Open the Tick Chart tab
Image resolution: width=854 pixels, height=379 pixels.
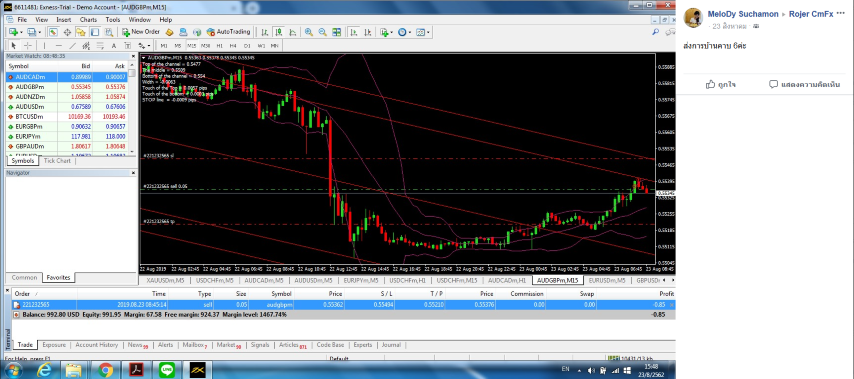click(57, 161)
